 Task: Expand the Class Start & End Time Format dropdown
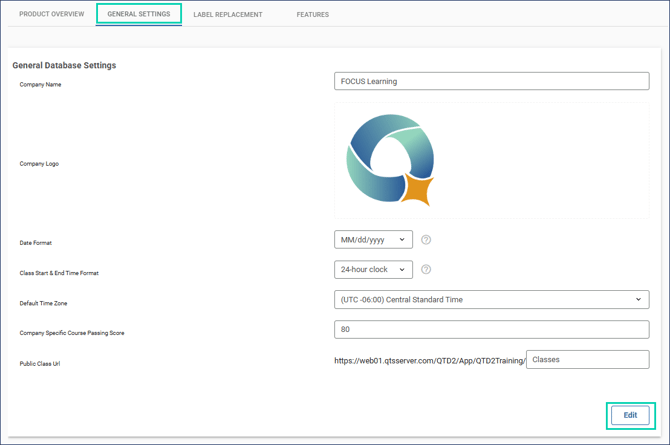[373, 270]
